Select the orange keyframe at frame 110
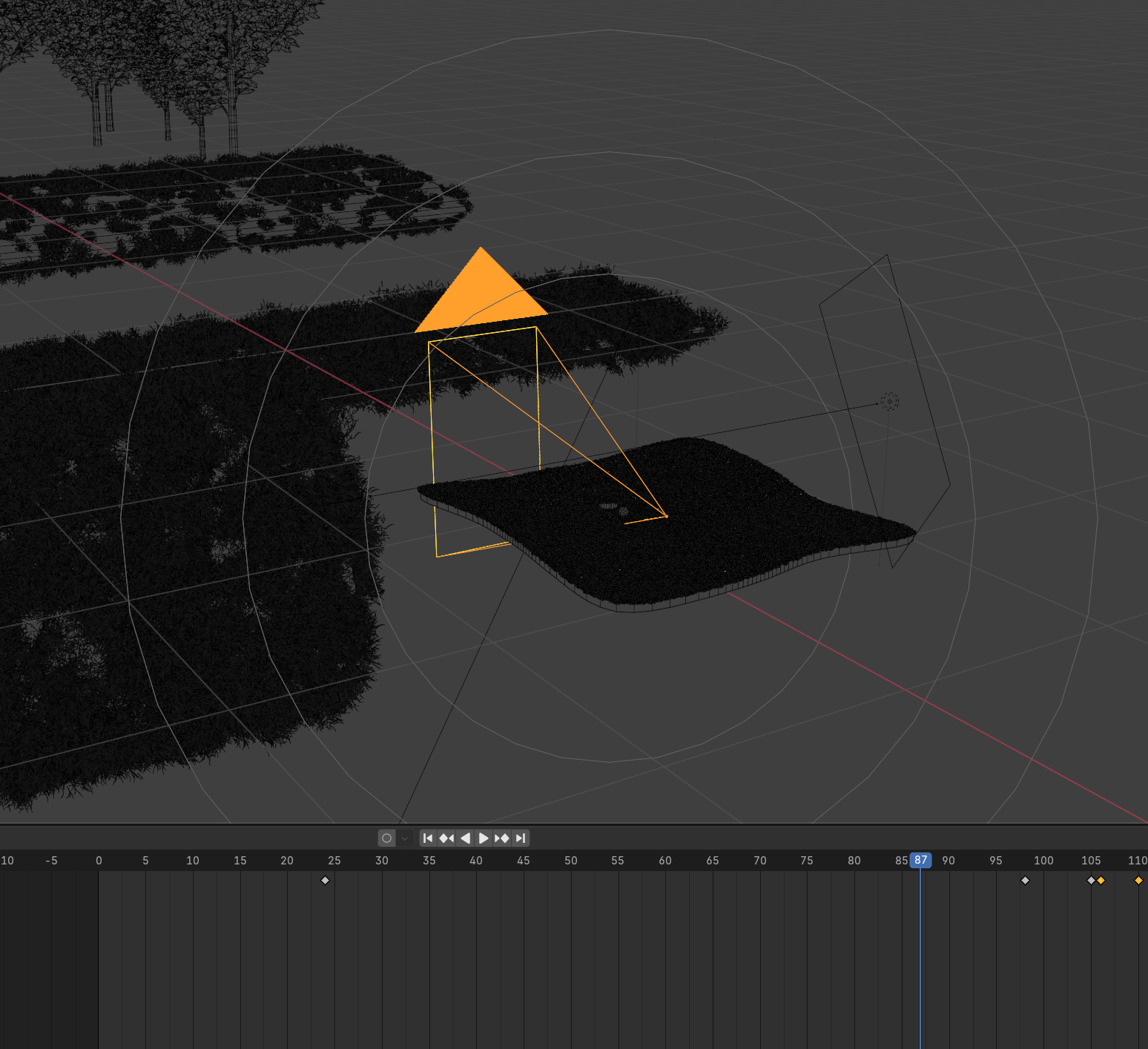The image size is (1148, 1049). coord(1138,880)
